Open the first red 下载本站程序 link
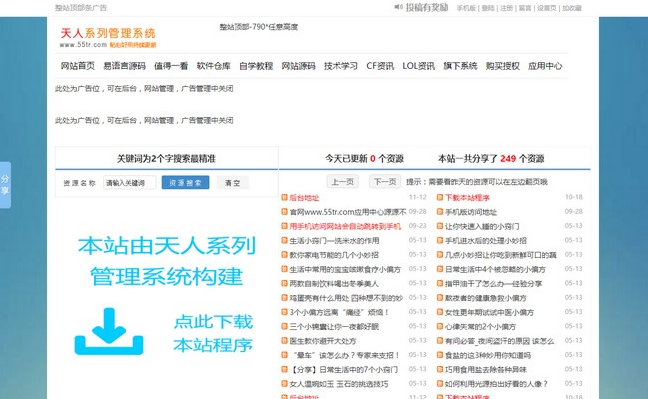The width and height of the screenshot is (648, 399). tap(467, 198)
